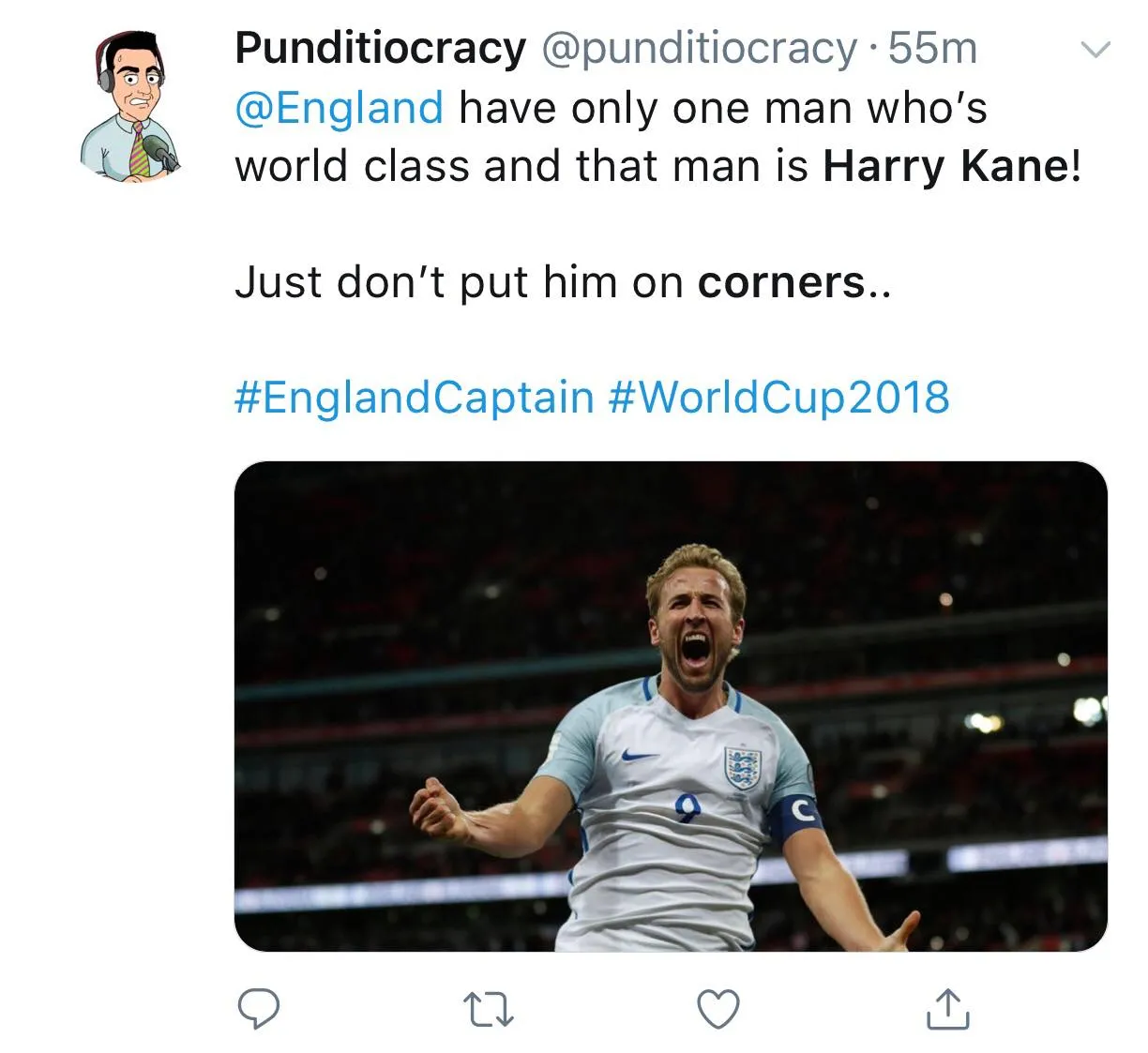Open the @England mention link
1148x1053 pixels.
[339, 108]
